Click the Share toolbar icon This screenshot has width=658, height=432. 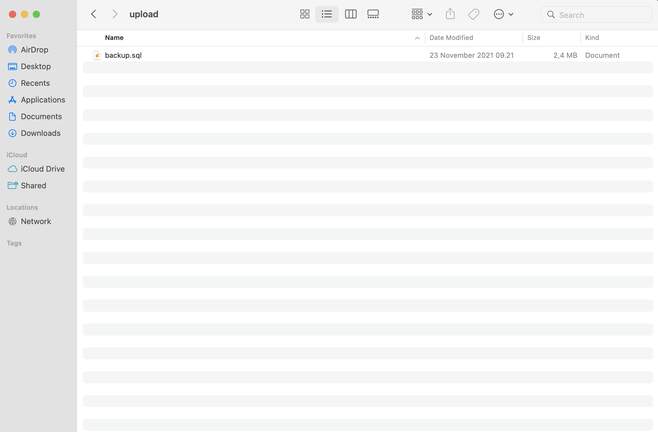pyautogui.click(x=450, y=14)
